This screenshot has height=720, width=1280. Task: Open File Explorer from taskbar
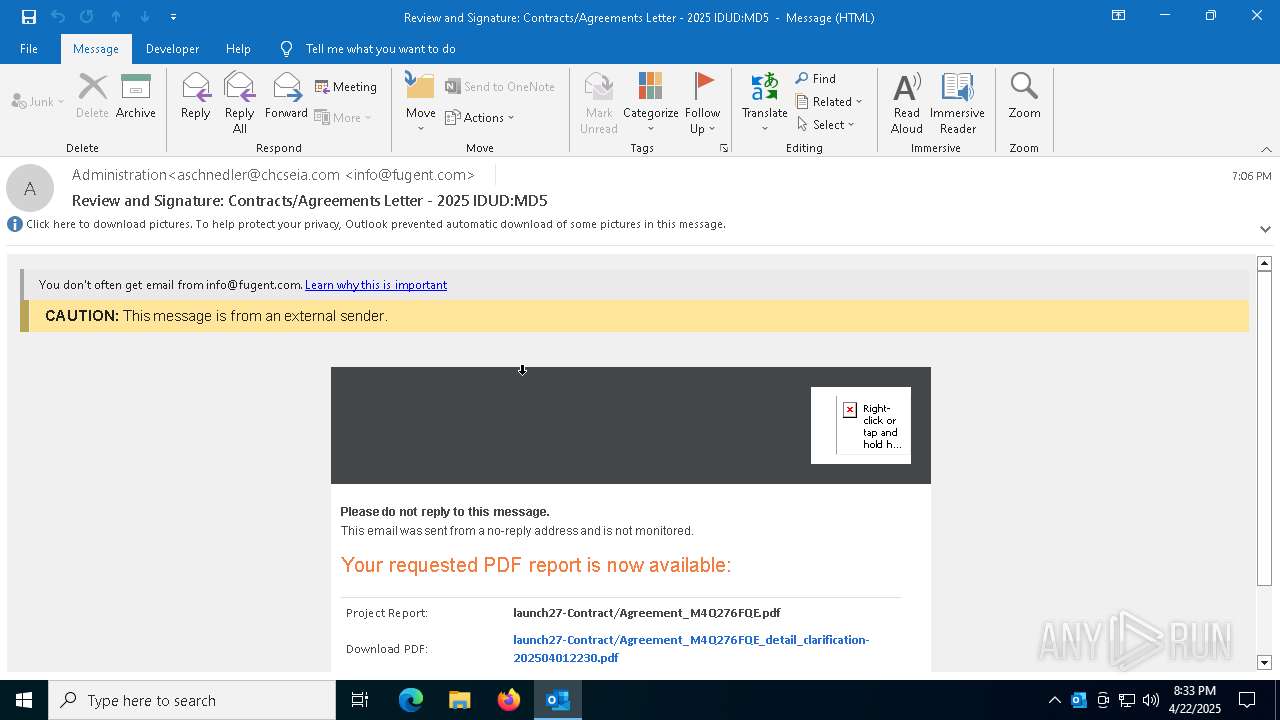point(460,700)
